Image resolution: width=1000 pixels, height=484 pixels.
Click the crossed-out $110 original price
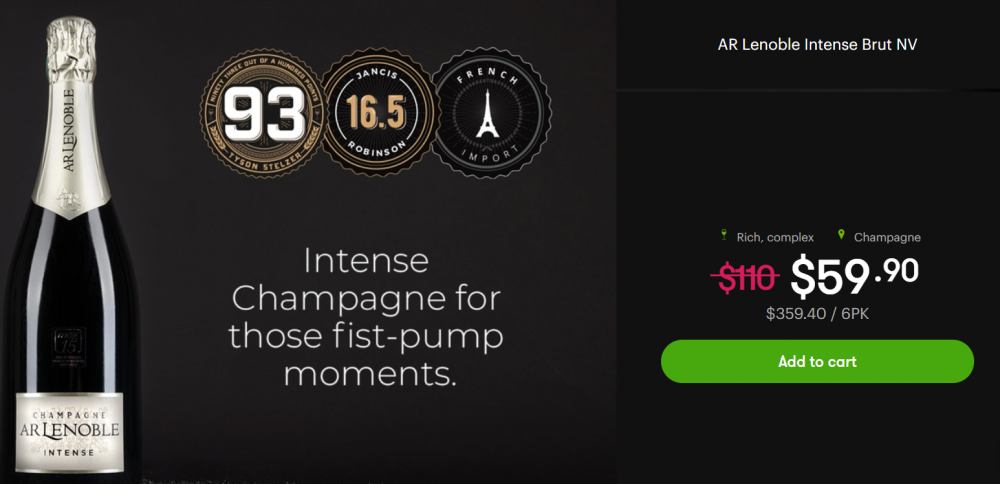[x=745, y=277]
